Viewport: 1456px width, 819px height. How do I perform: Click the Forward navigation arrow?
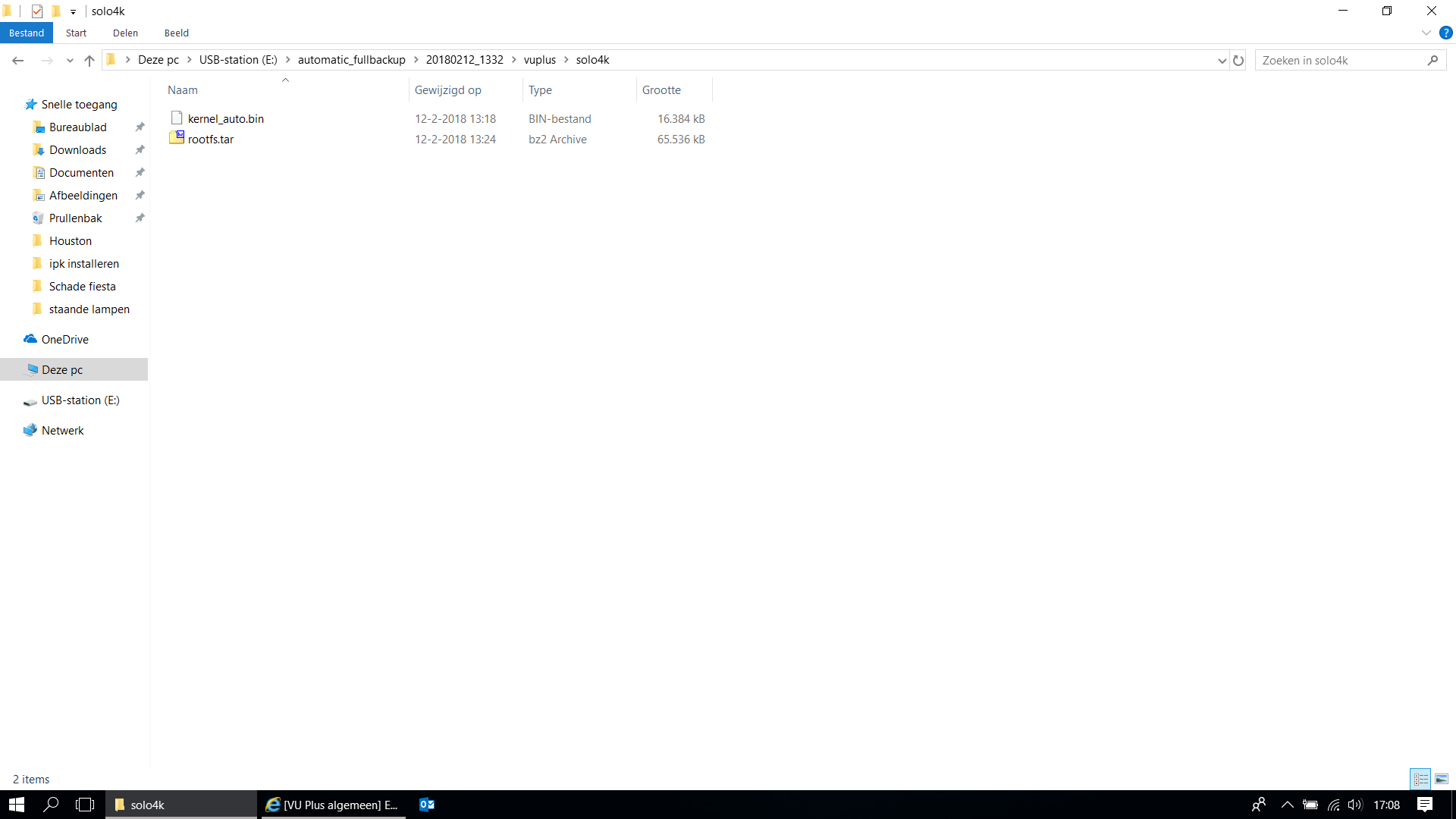click(x=47, y=60)
